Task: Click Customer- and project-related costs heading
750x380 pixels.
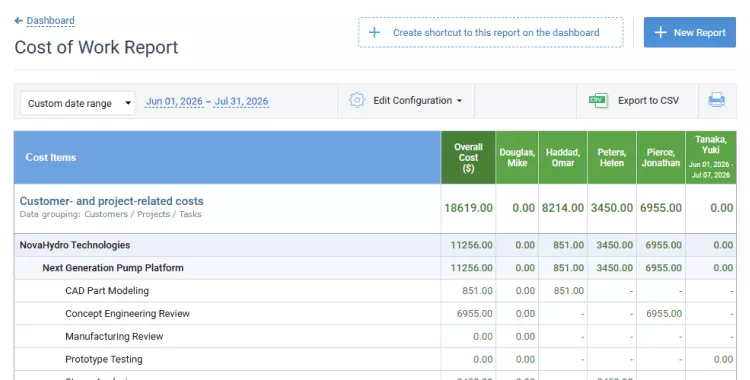Action: click(x=111, y=201)
